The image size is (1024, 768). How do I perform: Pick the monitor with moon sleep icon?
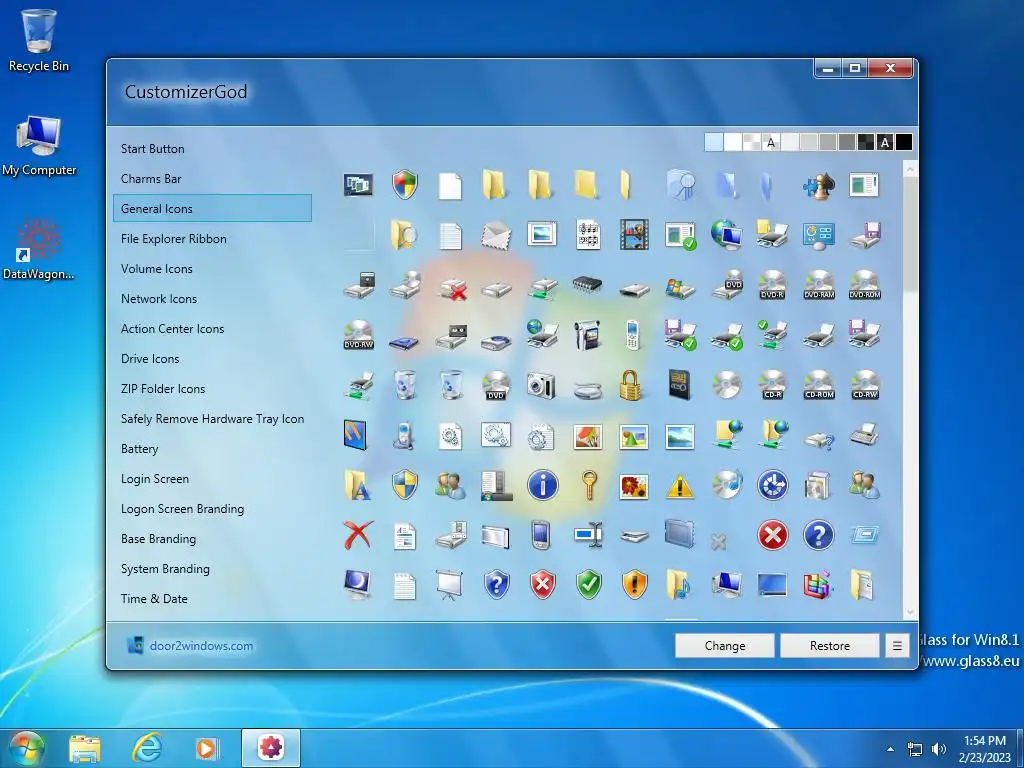[x=357, y=584]
